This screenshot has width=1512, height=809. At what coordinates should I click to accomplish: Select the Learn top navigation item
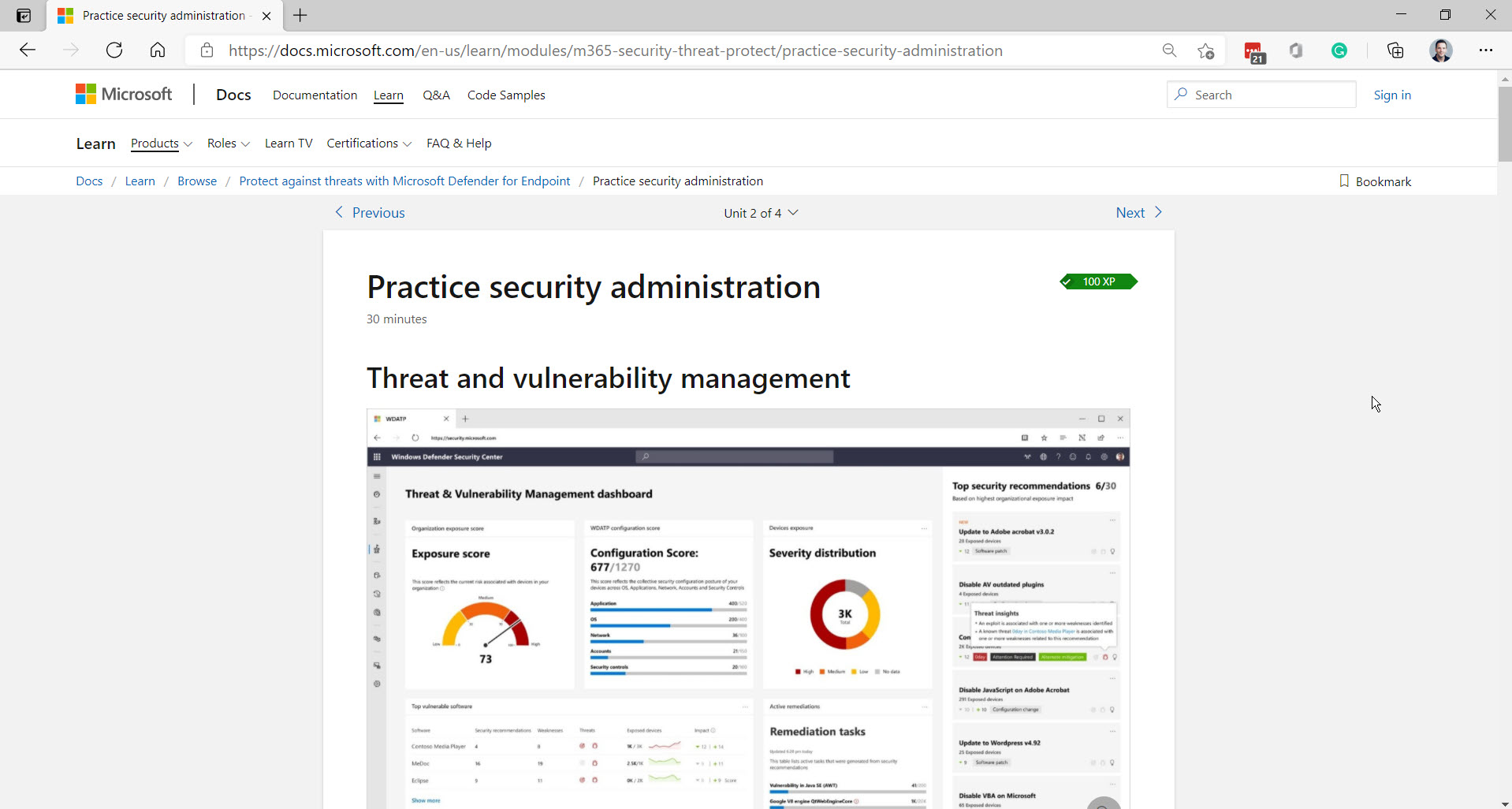pos(388,95)
